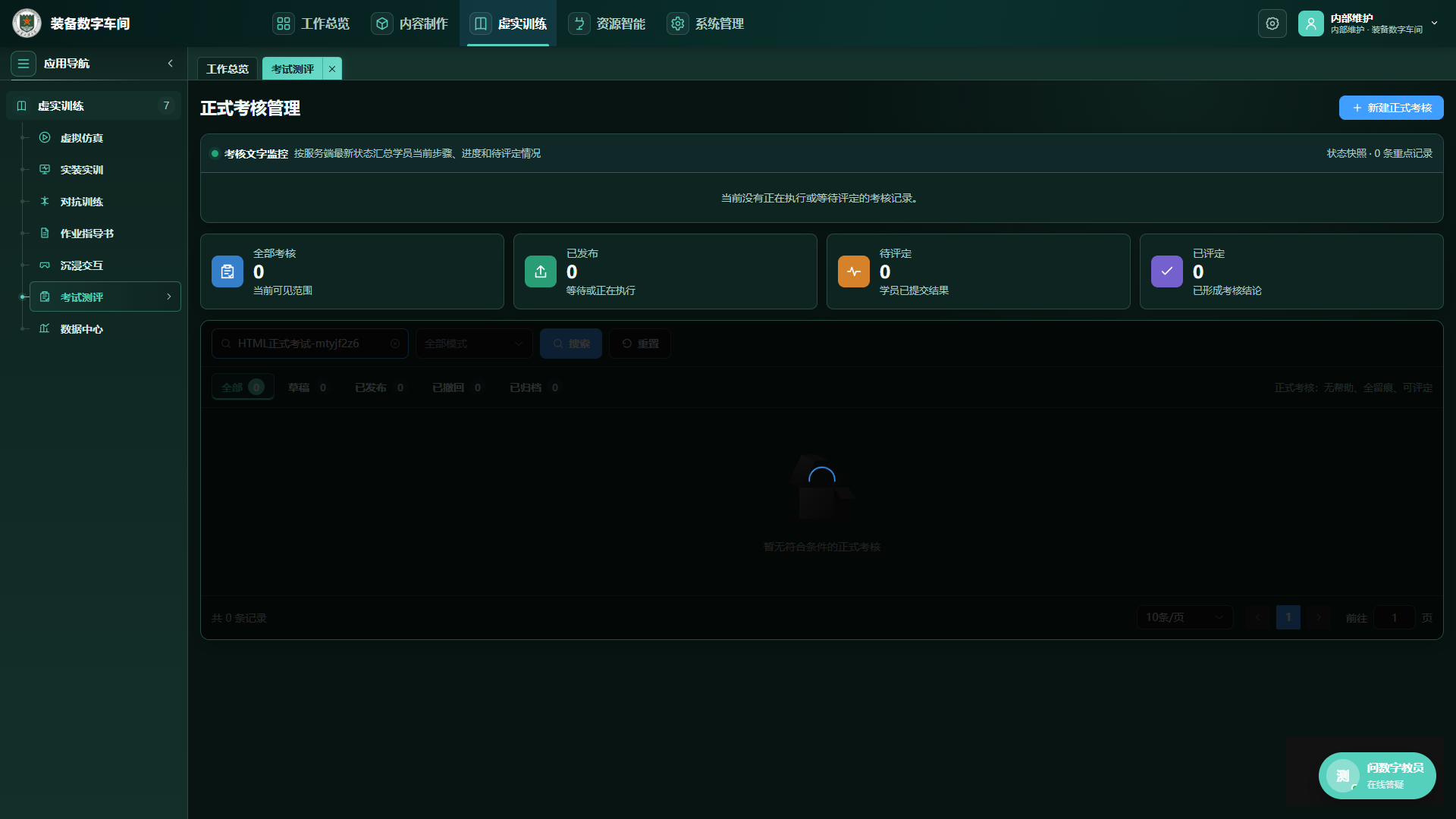Switch to the 资源智能 top menu

click(x=607, y=24)
